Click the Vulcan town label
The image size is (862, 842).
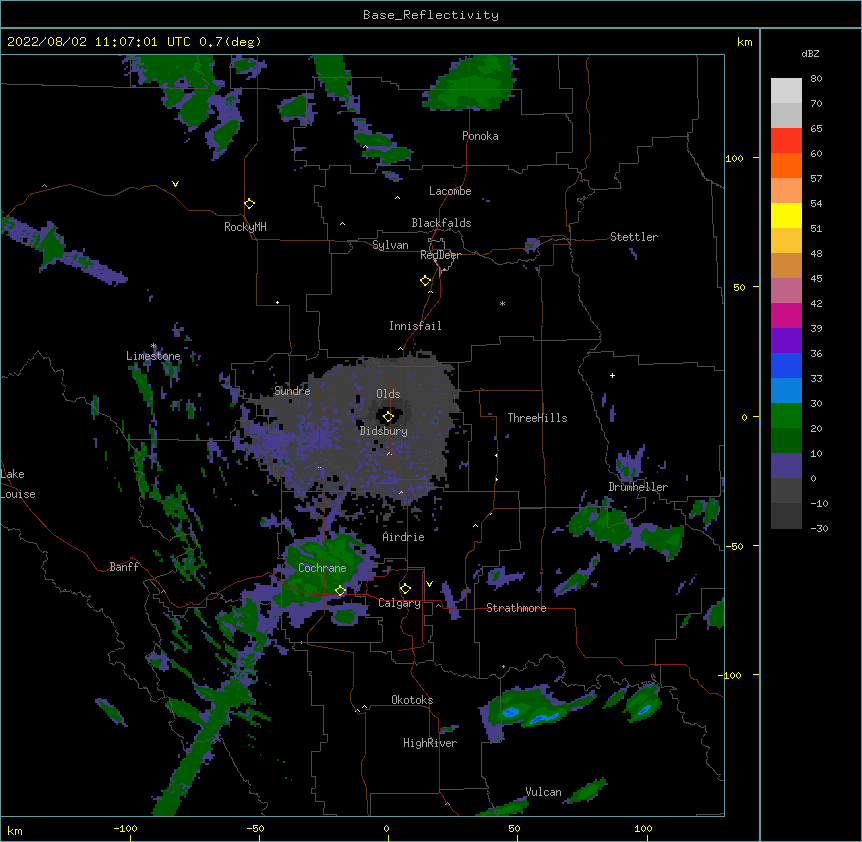pos(543,792)
